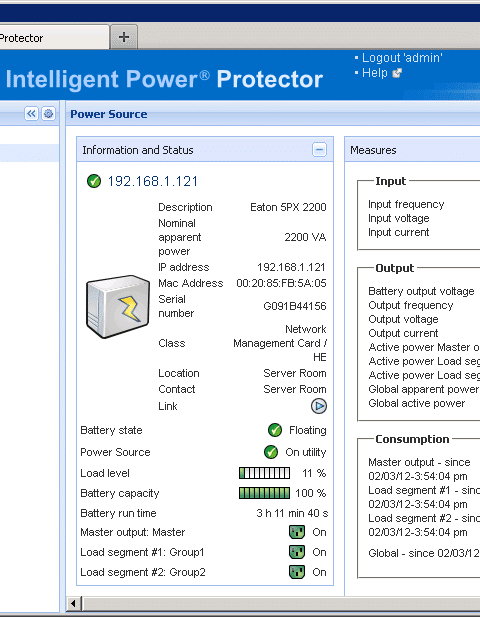The image size is (480, 617).
Task: Select the 100 % battery capacity value
Action: [x=310, y=493]
